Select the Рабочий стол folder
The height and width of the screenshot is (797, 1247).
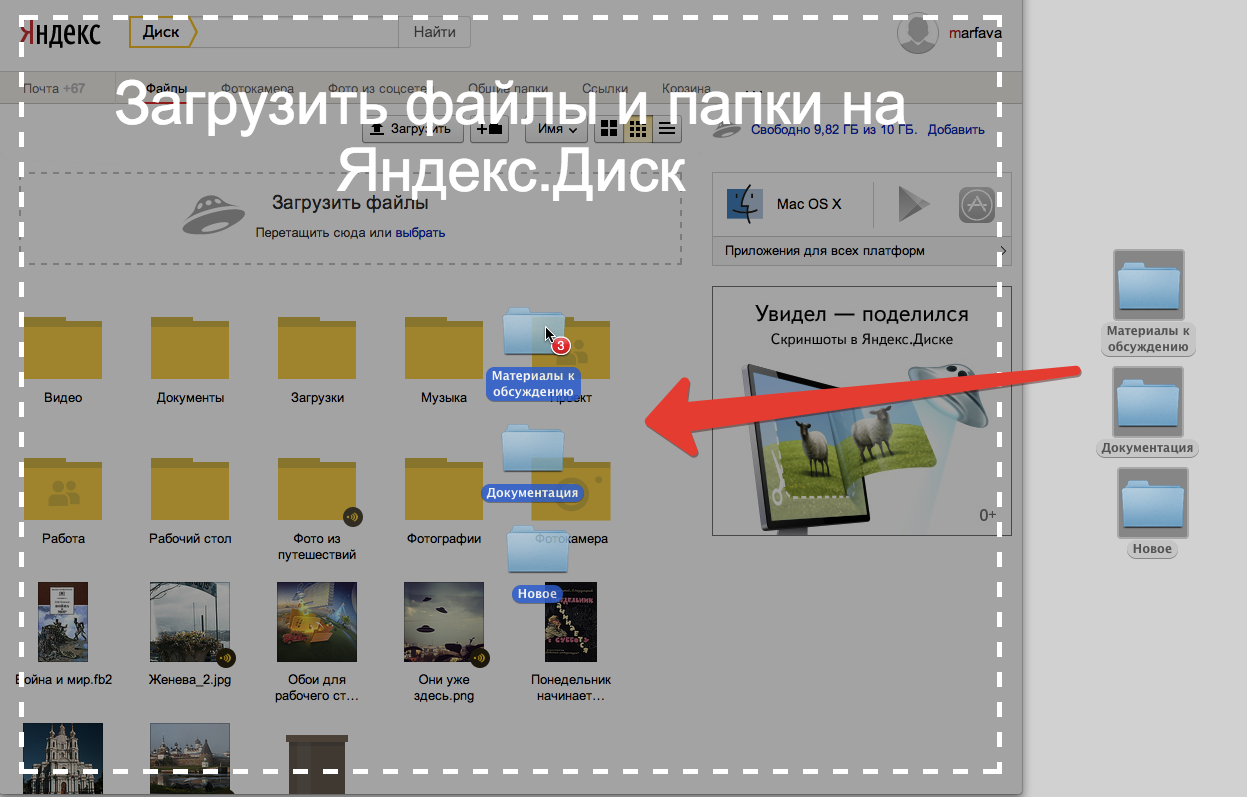pos(190,489)
